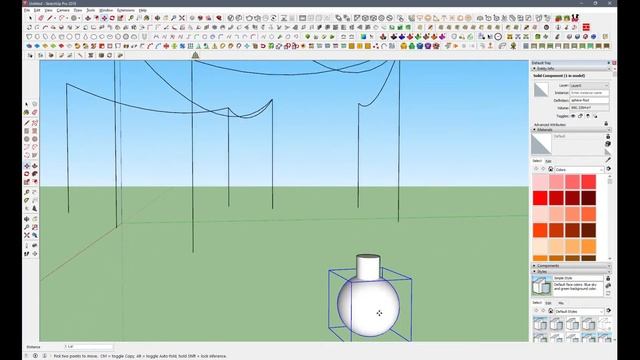Pick the Scale tool in left palette

pos(27,182)
